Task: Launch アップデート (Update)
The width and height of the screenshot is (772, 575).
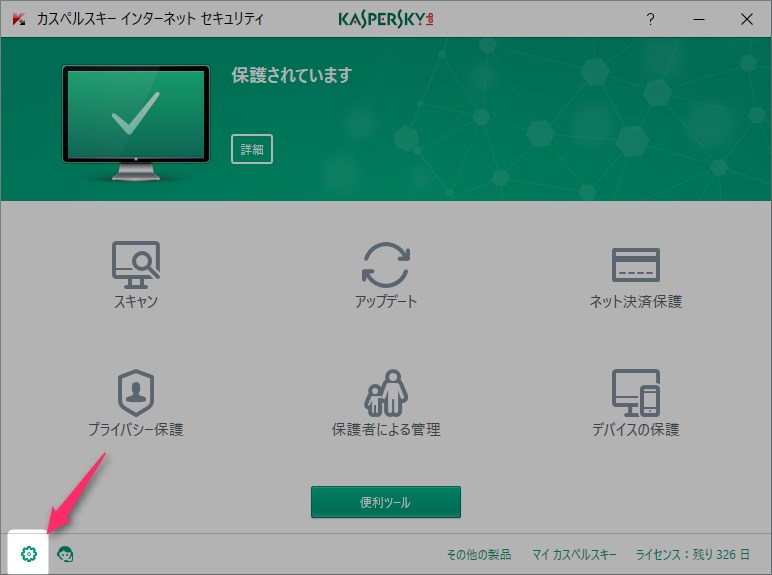Action: [386, 275]
